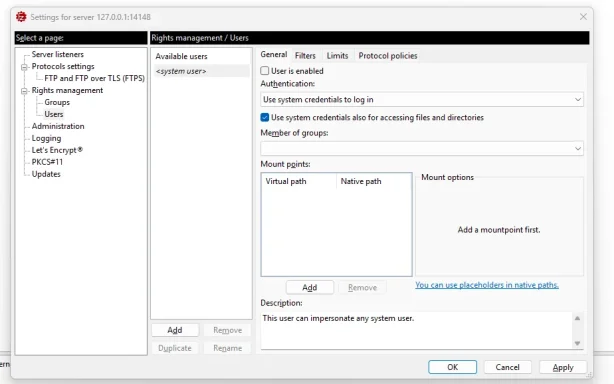The height and width of the screenshot is (384, 614).
Task: Click the Virtual path column header
Action: click(298, 181)
